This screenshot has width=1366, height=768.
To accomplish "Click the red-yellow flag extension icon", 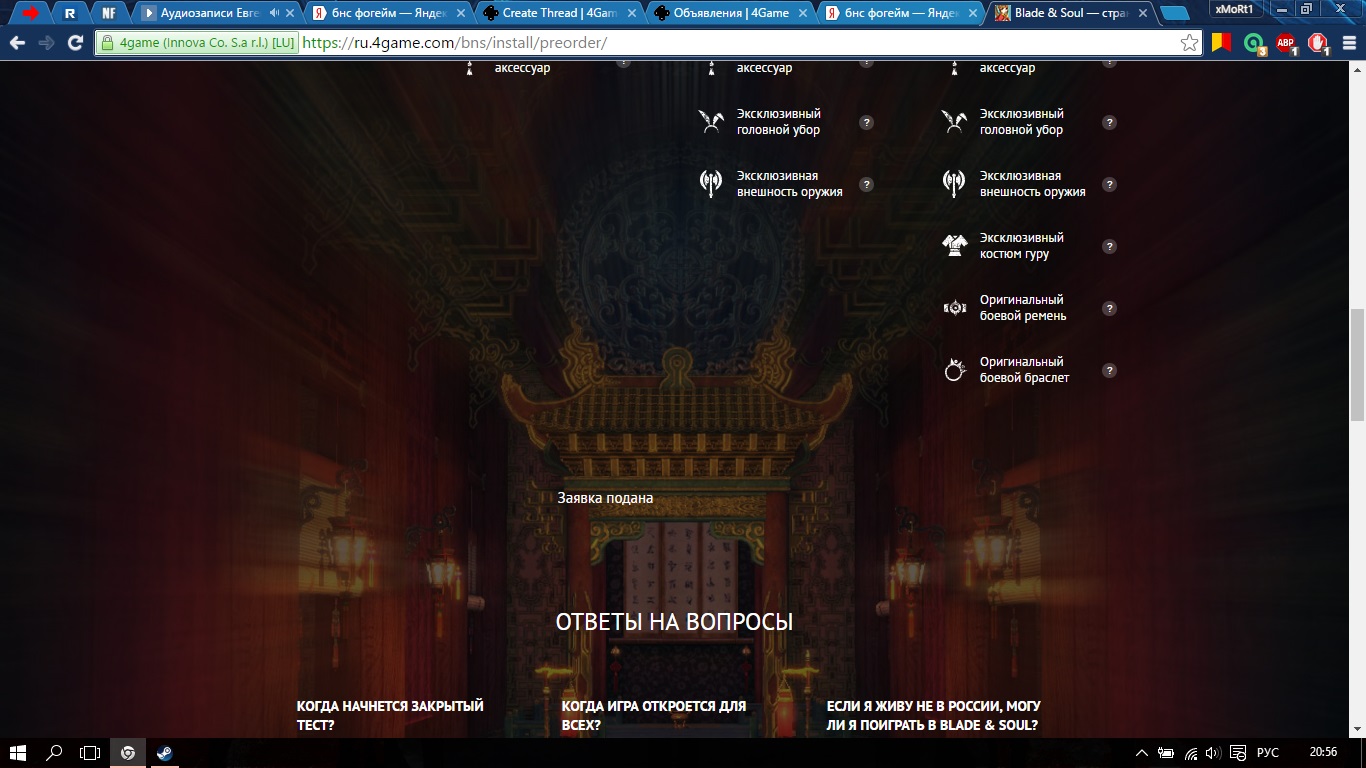I will [1221, 43].
